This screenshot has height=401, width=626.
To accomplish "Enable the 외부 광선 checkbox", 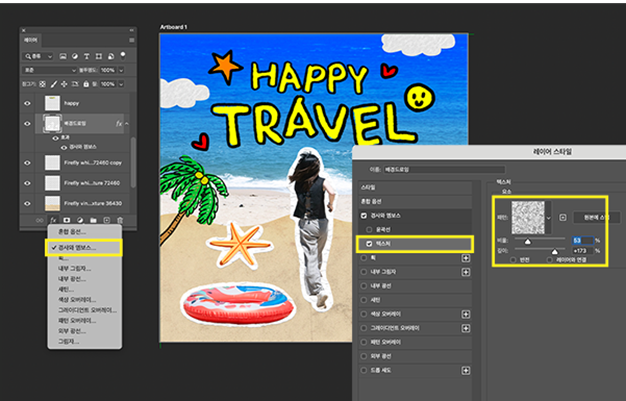I will [364, 356].
